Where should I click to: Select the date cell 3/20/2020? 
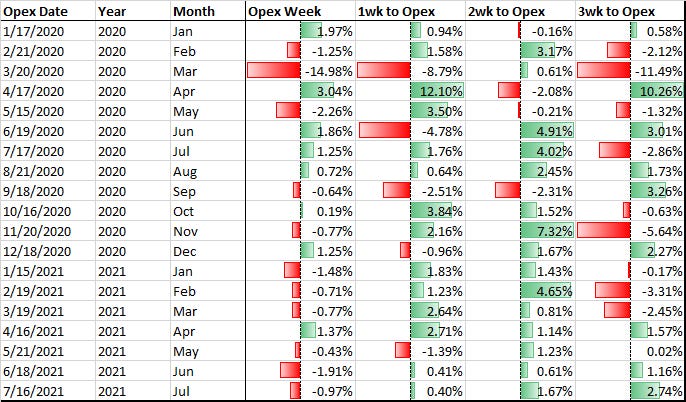[48, 71]
